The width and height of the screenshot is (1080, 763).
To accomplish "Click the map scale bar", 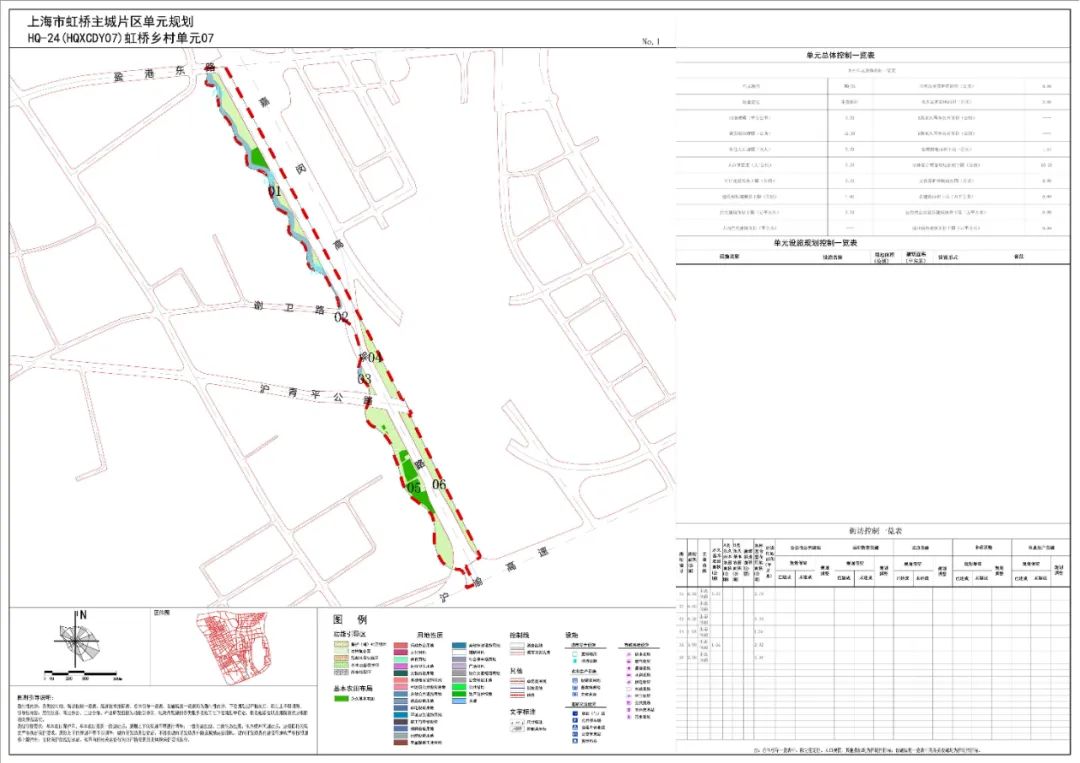I will point(83,675).
